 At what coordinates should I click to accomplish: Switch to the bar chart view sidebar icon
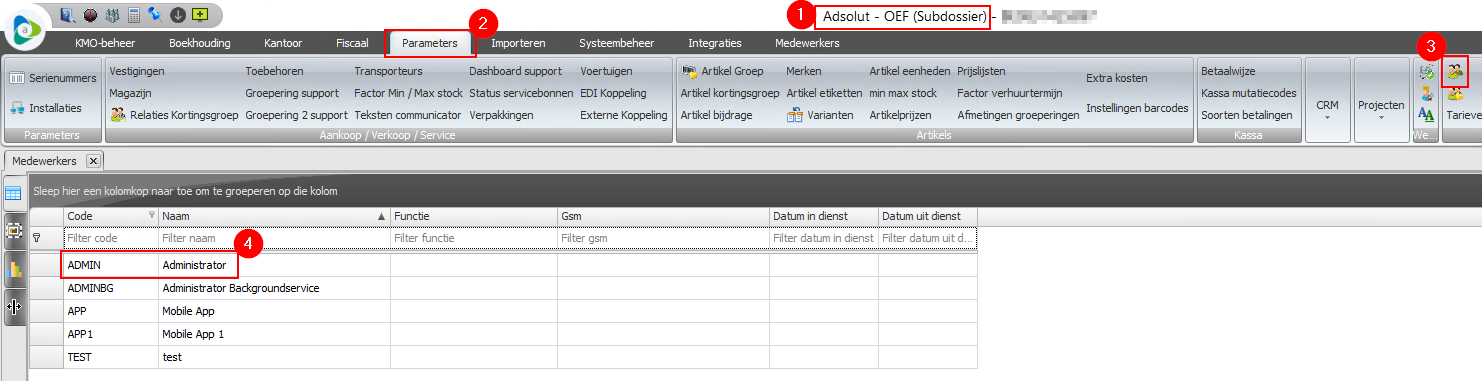click(14, 268)
